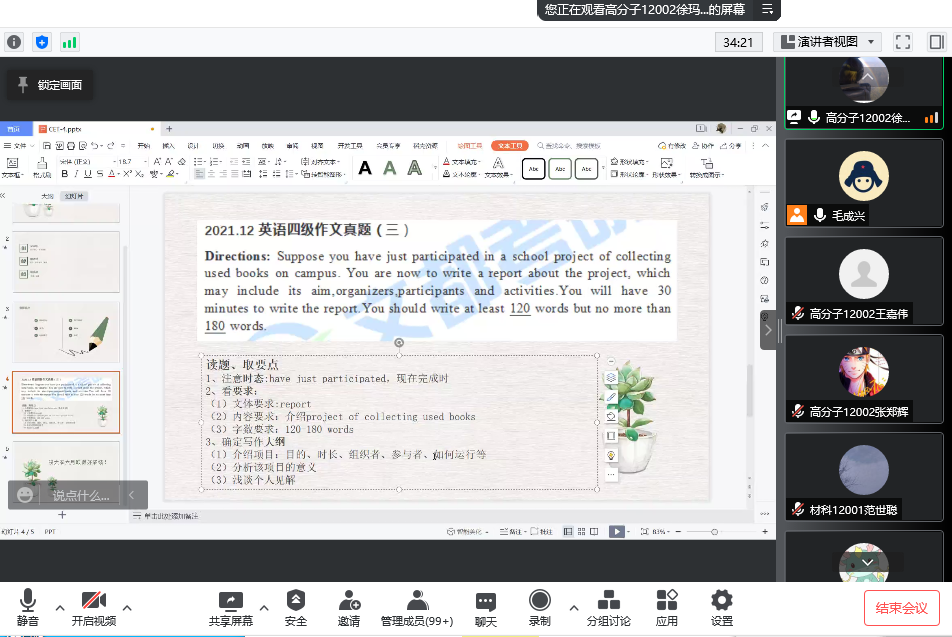Open the Speaker View dropdown
Image resolution: width=952 pixels, height=637 pixels.
pos(826,42)
